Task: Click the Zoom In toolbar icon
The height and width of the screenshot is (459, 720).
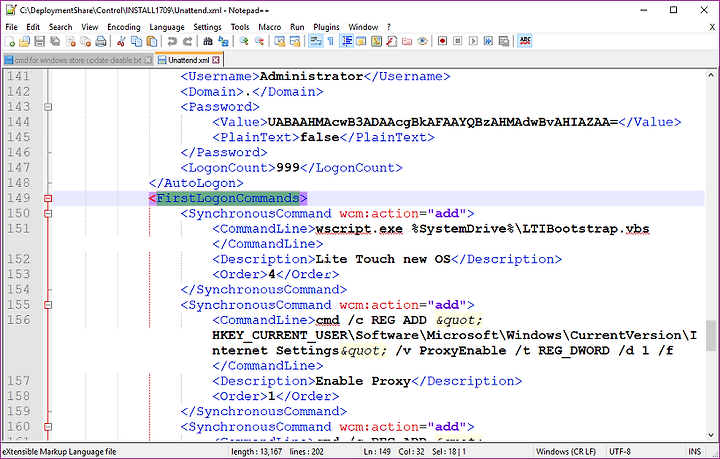Action: (x=244, y=41)
